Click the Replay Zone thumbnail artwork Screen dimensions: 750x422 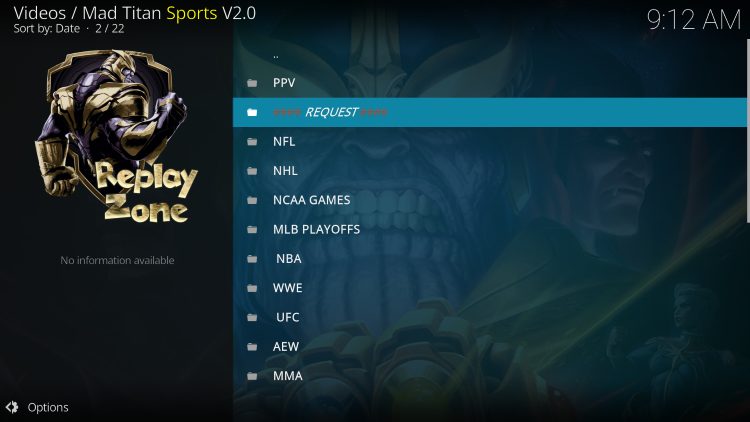[x=116, y=136]
